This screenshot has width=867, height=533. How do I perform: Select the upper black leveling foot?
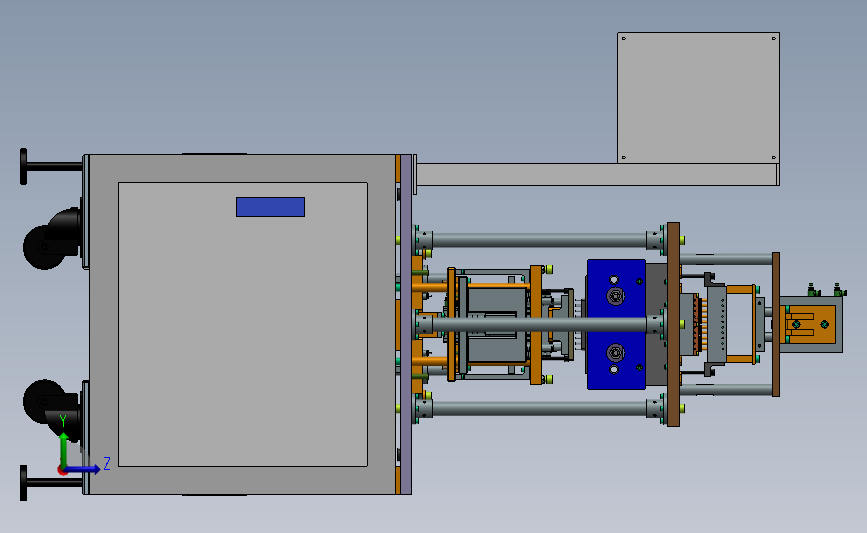[x=23, y=166]
